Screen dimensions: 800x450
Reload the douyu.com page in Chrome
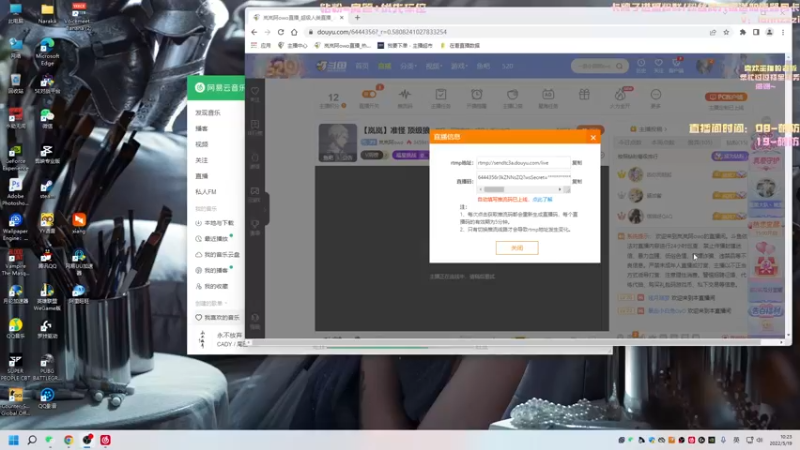pos(281,32)
